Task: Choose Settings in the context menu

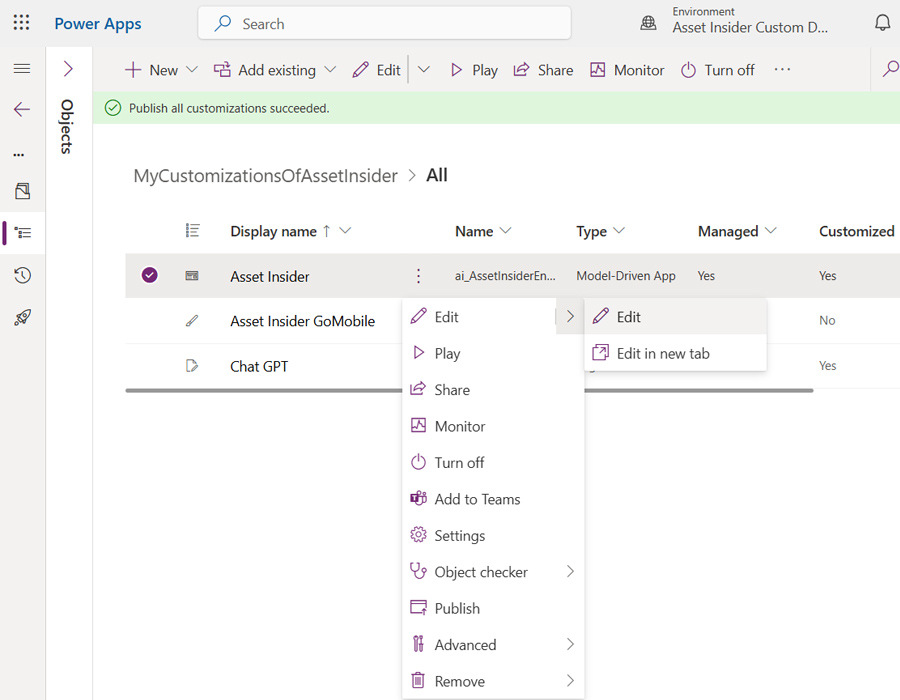Action: tap(493, 535)
